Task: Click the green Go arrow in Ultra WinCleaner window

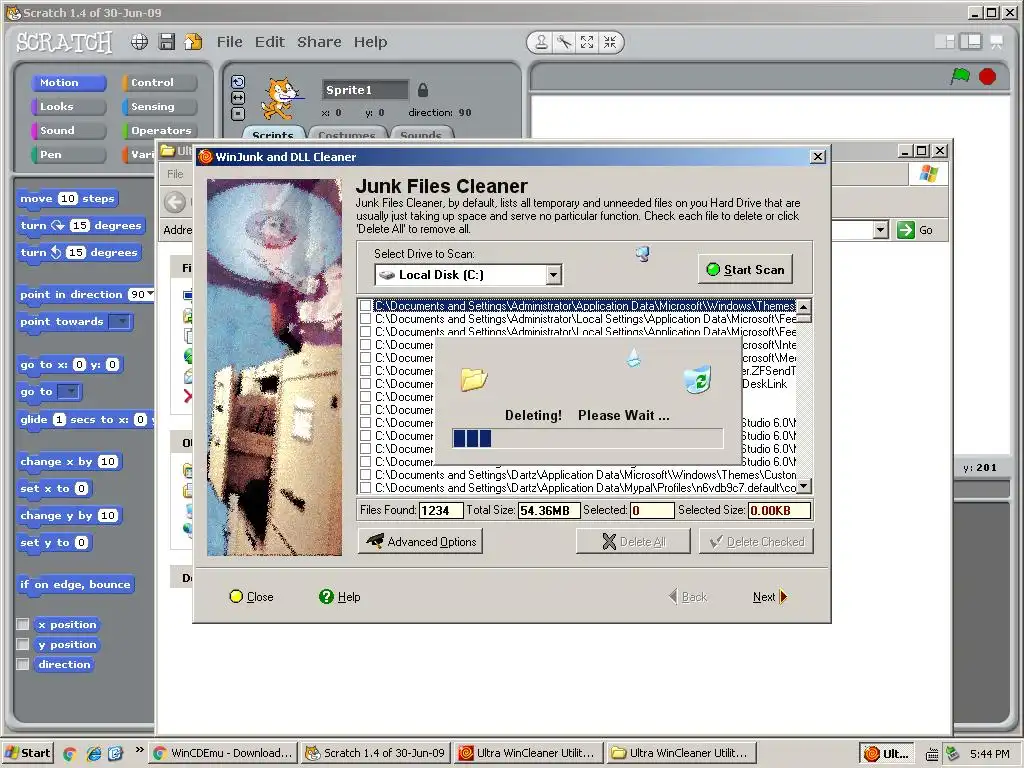Action: tap(906, 230)
